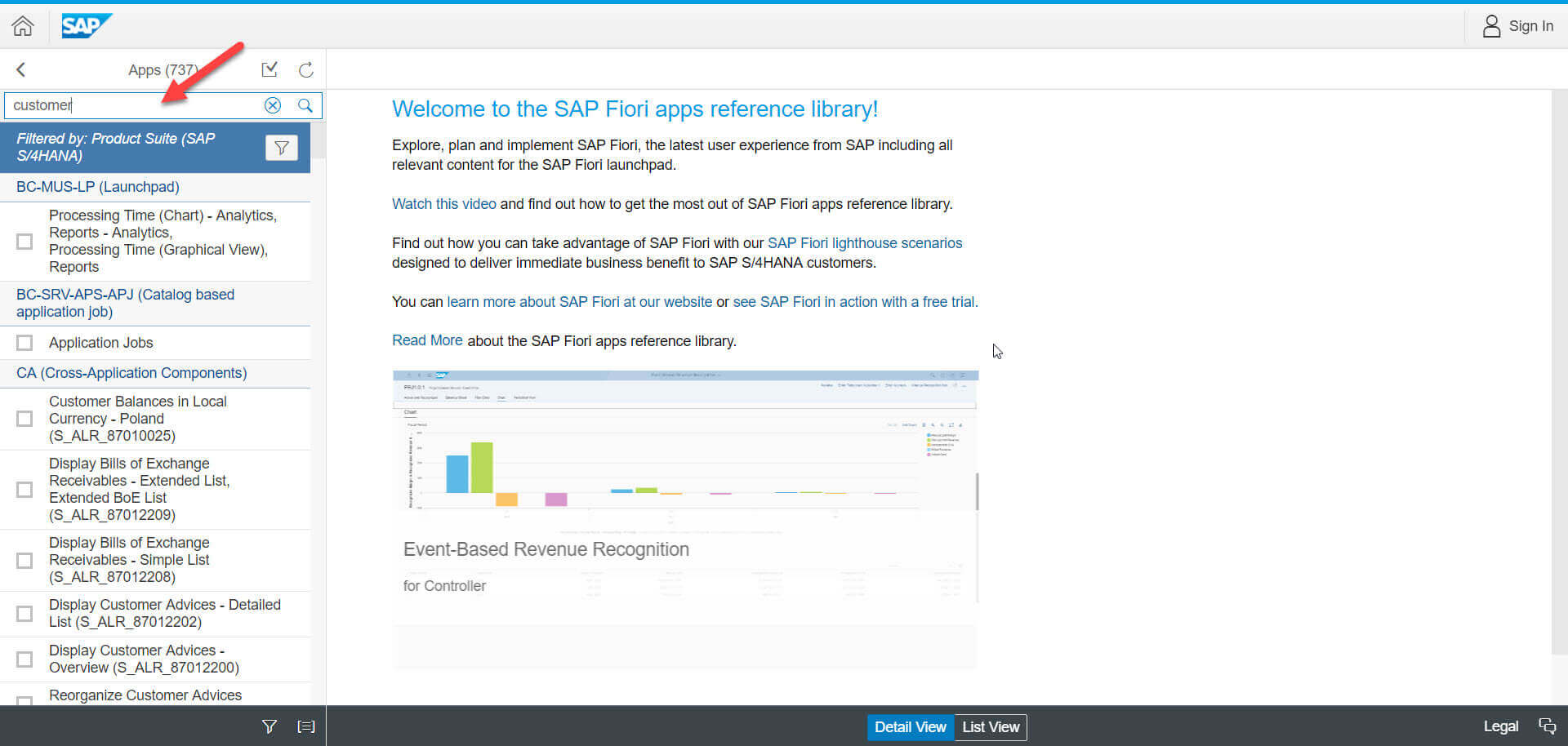Switch to List View

pyautogui.click(x=990, y=726)
